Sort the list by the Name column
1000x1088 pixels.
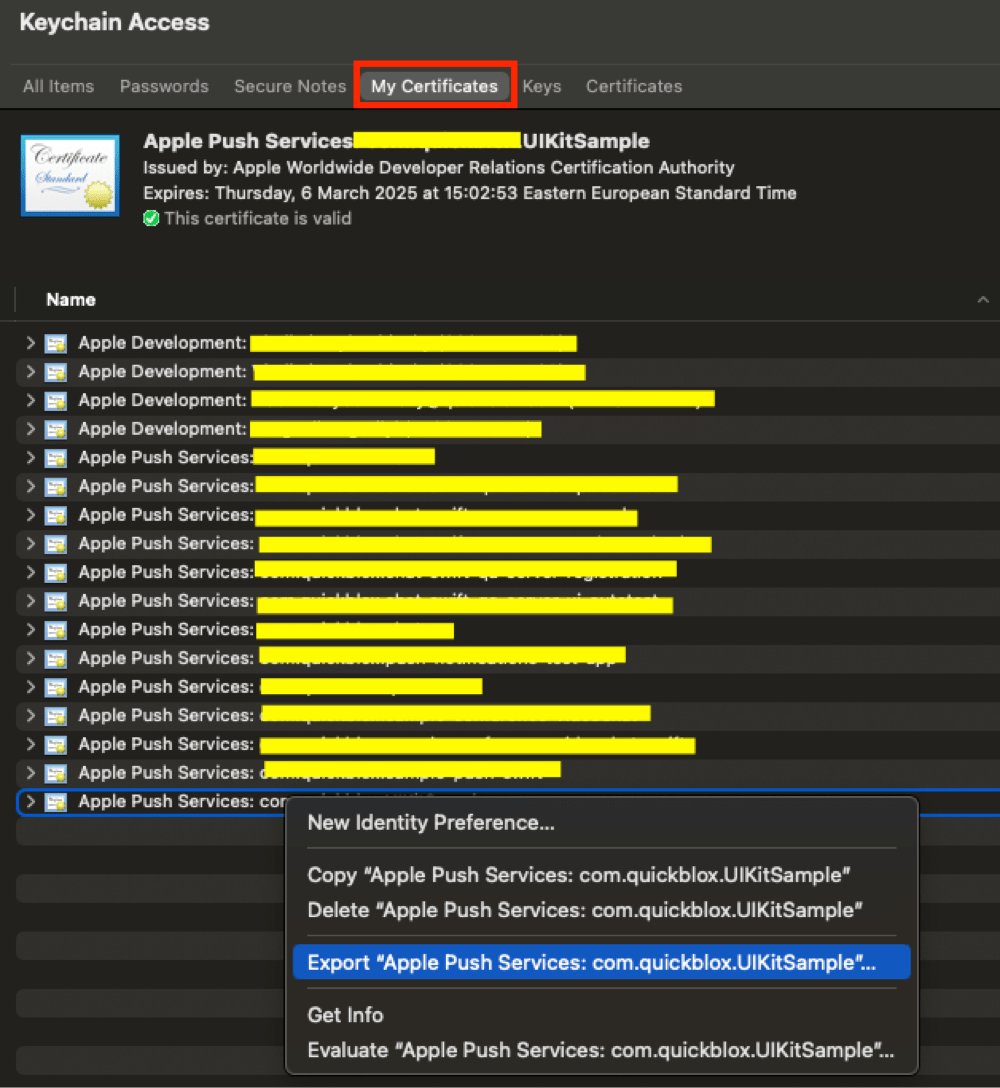point(71,300)
